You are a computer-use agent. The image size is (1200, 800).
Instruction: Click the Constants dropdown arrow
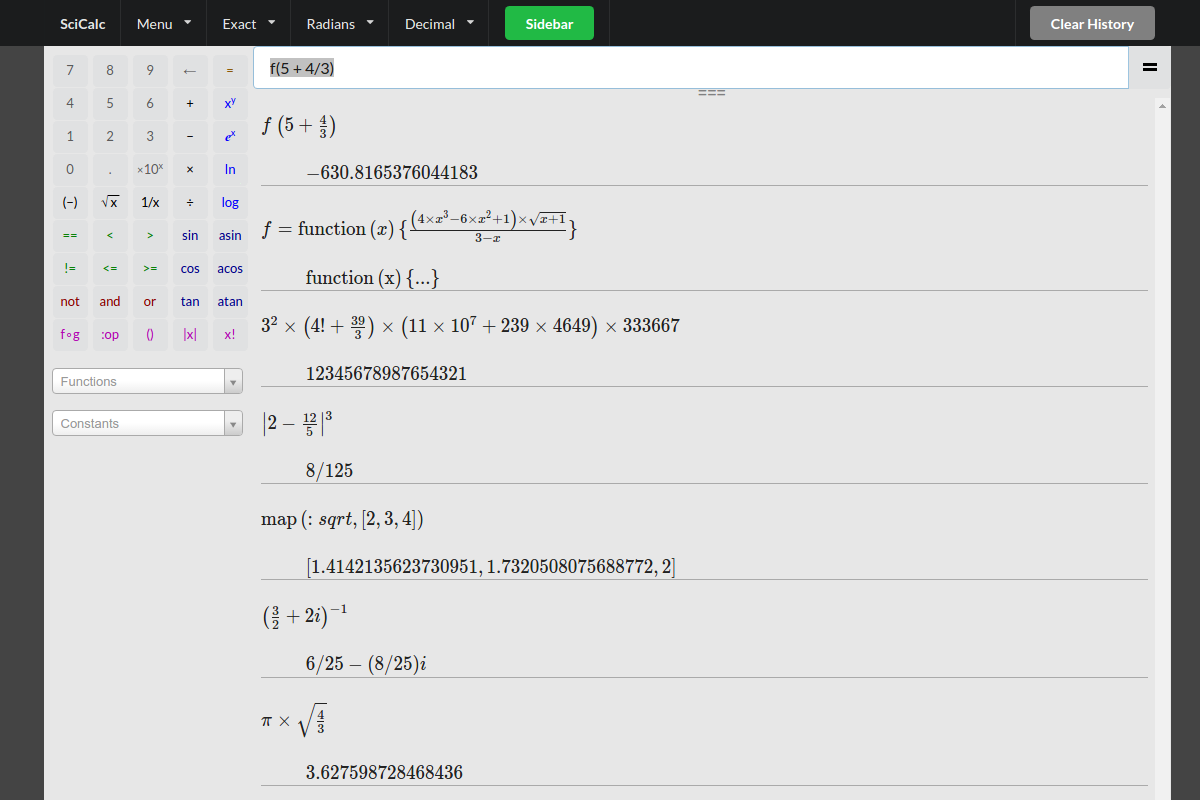point(234,424)
